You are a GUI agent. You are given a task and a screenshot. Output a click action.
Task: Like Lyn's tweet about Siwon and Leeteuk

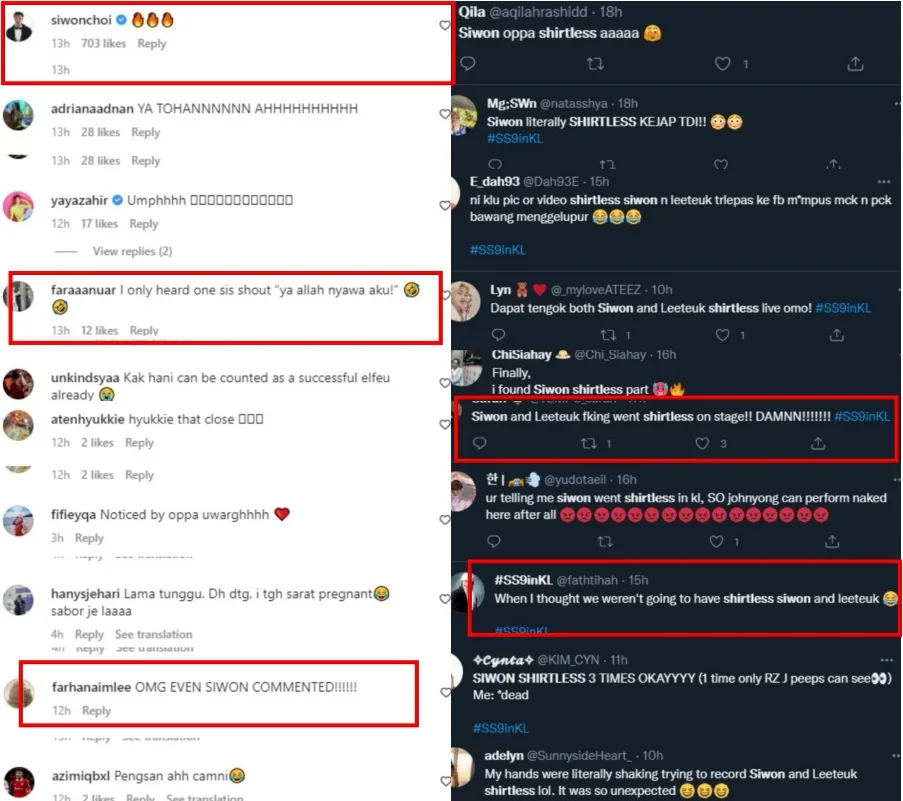click(x=722, y=335)
